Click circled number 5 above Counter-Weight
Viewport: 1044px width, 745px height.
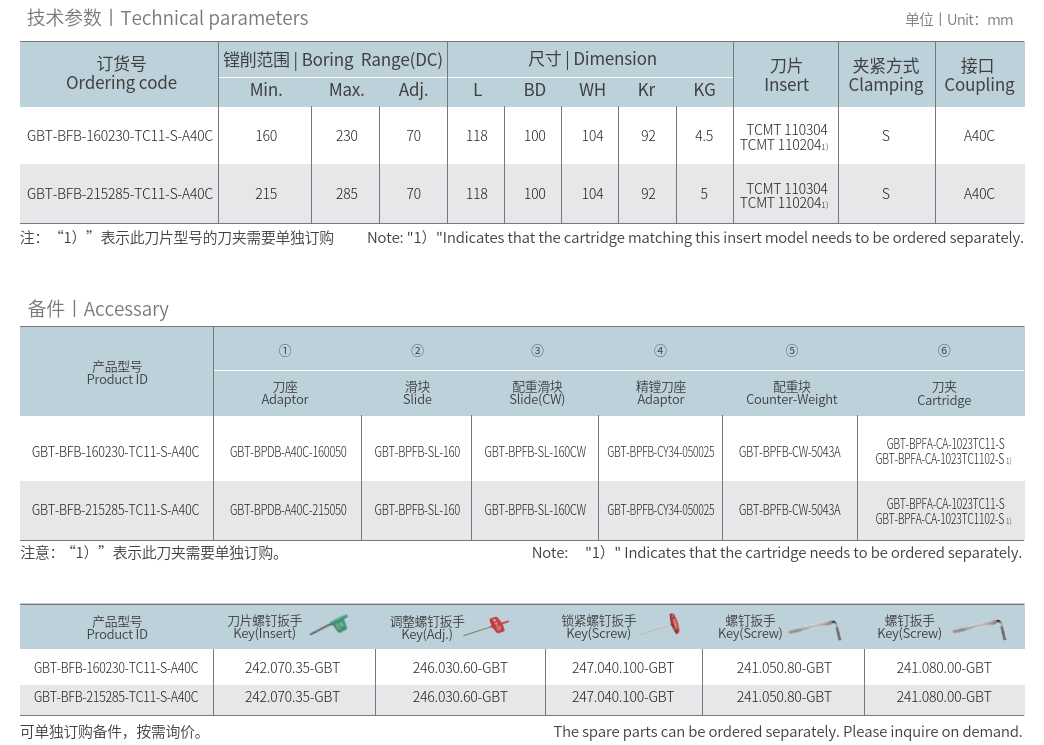pos(792,351)
